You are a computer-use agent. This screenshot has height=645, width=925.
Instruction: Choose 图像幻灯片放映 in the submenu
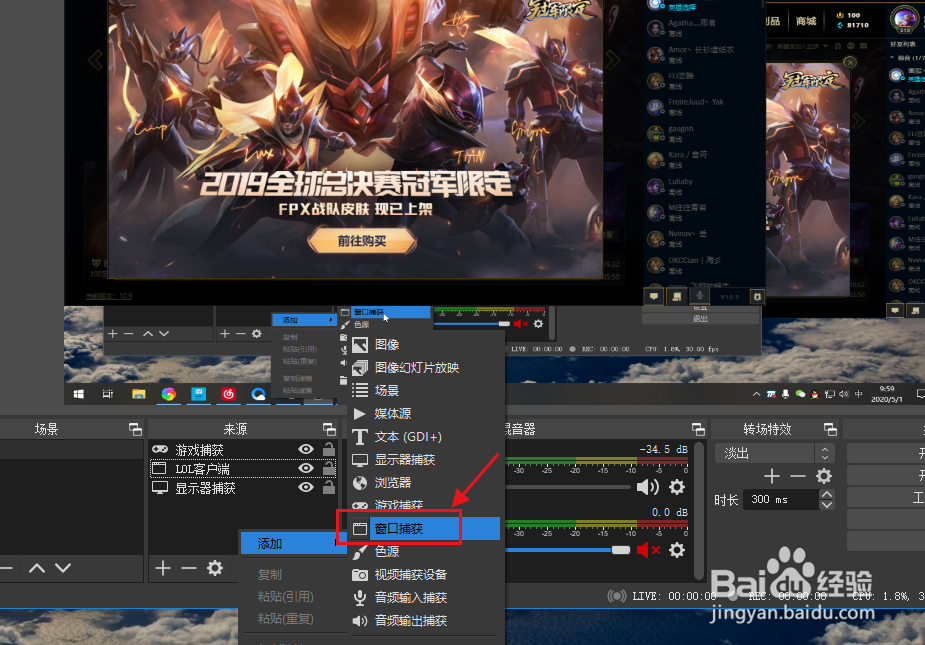[x=416, y=368]
